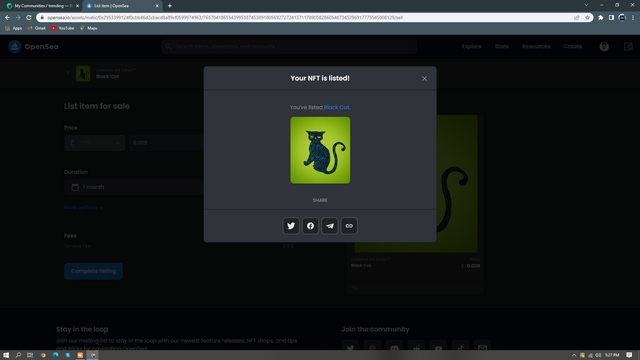The width and height of the screenshot is (640, 360).
Task: Click the price amount field
Action: [167, 143]
